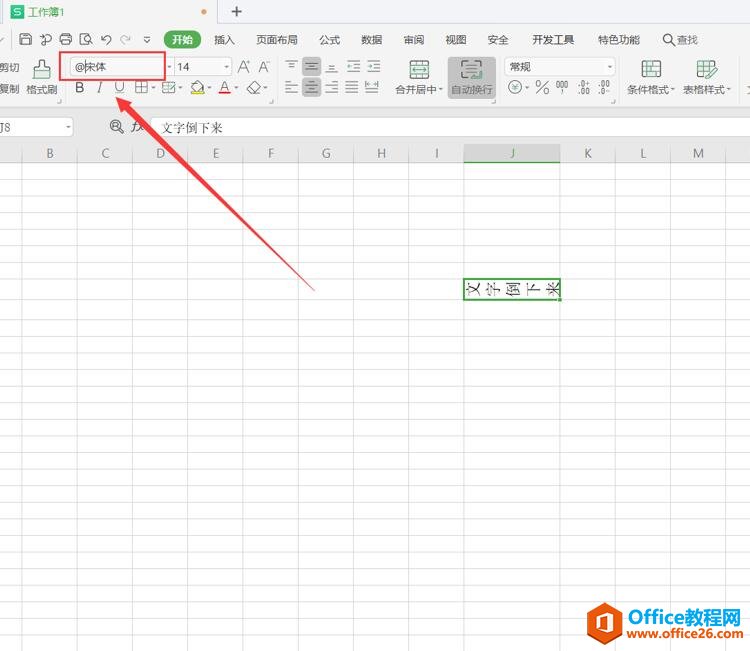Increase decimal places

584,87
